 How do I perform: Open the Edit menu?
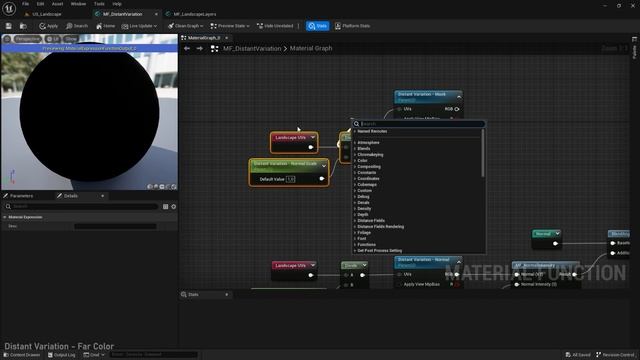(x=40, y=4)
